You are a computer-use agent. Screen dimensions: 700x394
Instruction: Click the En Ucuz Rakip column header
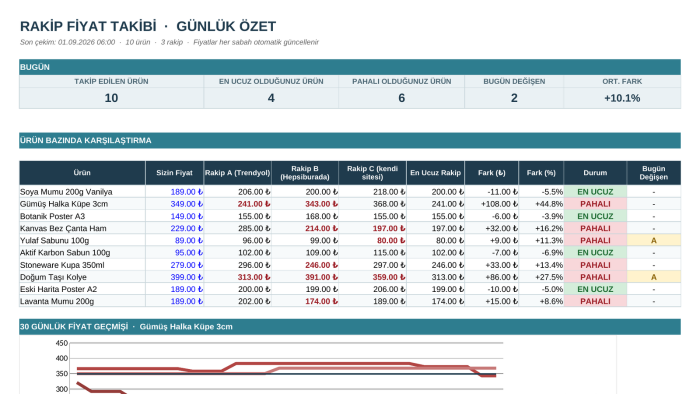[435, 173]
